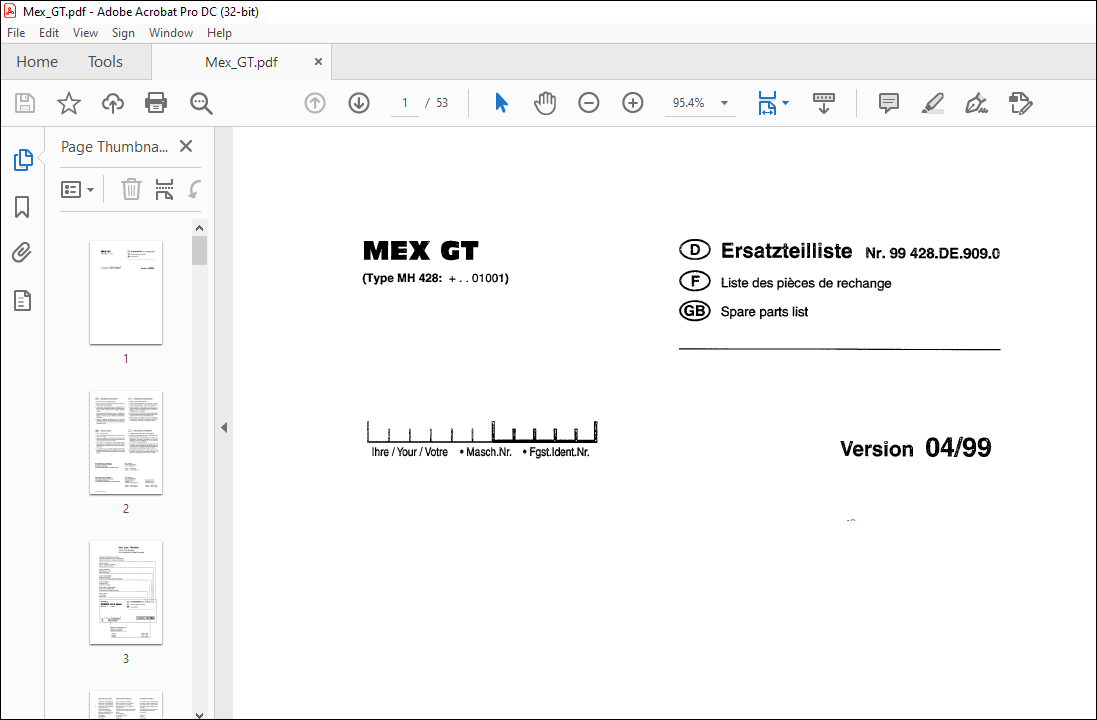The width and height of the screenshot is (1097, 720).
Task: Collapse the navigation pane arrow
Action: tap(224, 427)
